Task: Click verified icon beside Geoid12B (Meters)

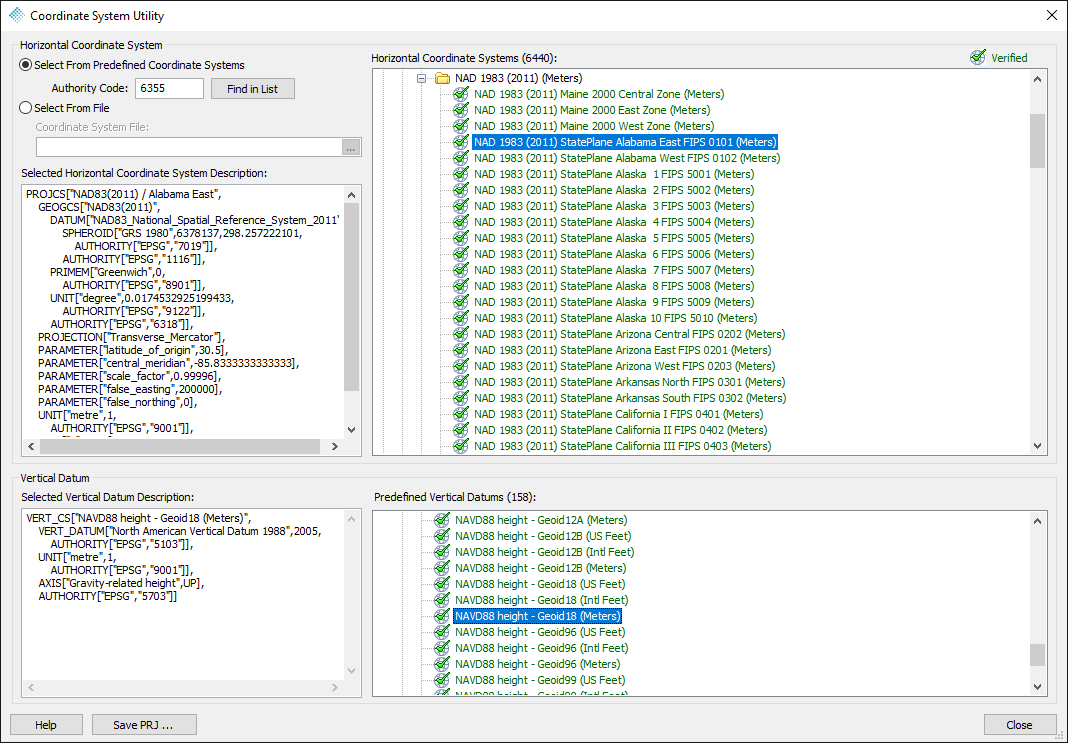Action: click(x=442, y=568)
